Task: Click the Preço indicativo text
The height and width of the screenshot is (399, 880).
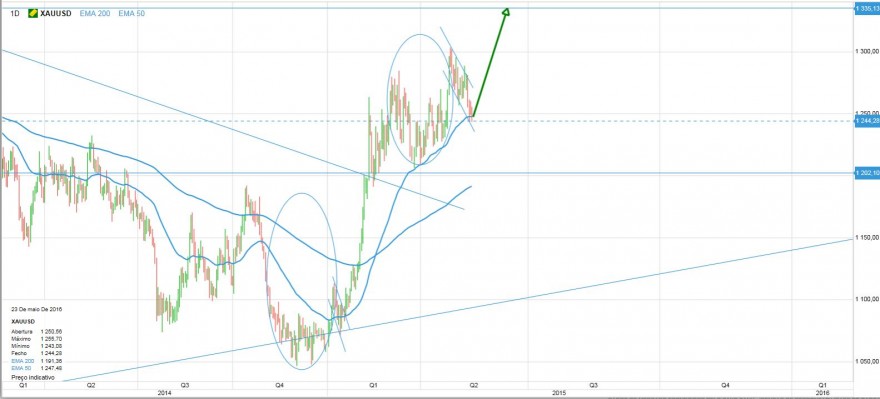Action: (x=33, y=378)
